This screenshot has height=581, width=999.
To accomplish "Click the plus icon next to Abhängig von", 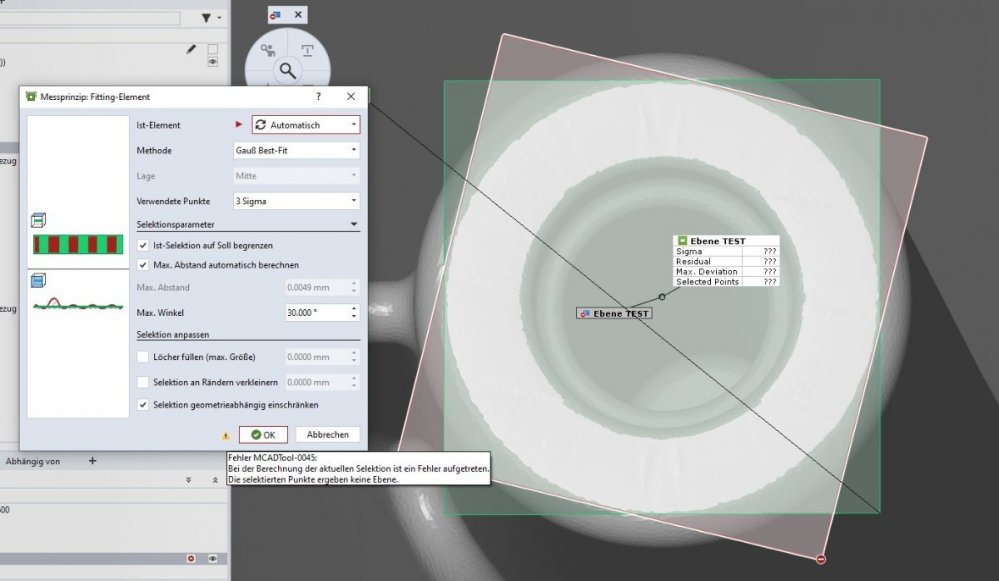I will click(93, 461).
